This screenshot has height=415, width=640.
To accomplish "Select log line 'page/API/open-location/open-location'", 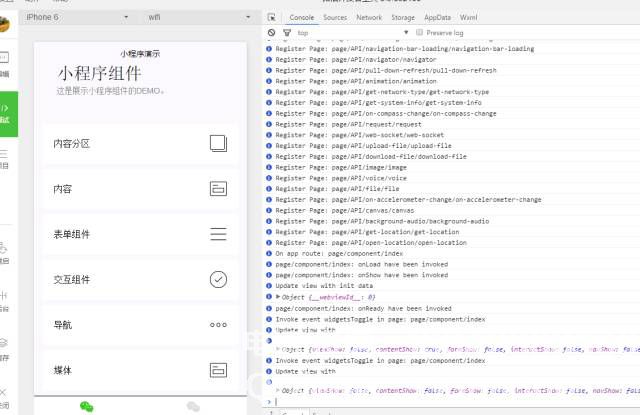I will click(x=371, y=242).
